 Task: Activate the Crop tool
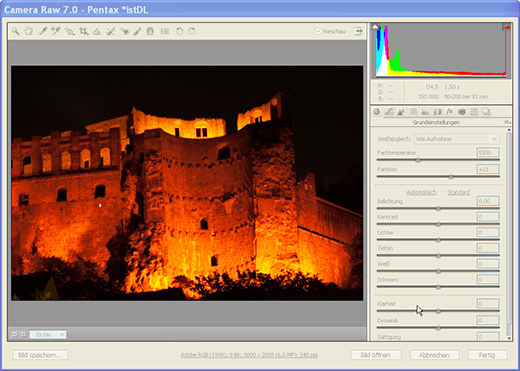(x=83, y=31)
